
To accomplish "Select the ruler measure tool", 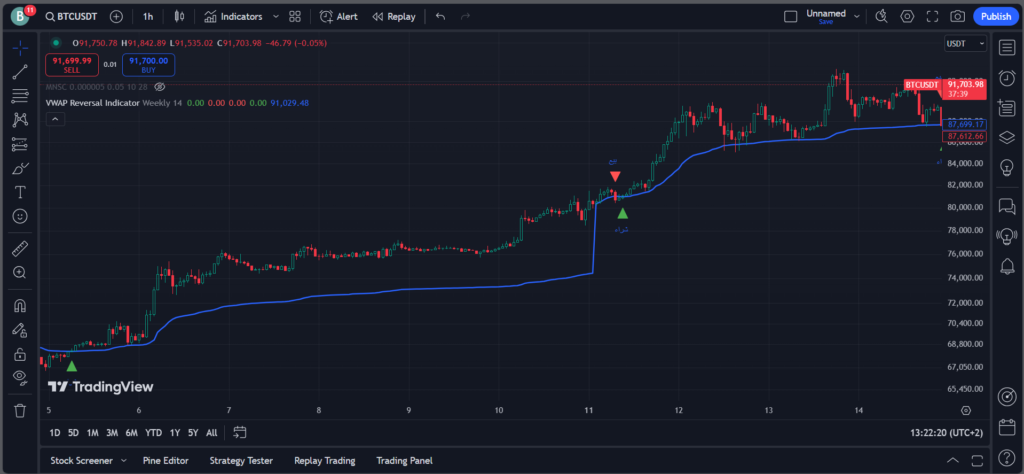I will click(x=20, y=248).
